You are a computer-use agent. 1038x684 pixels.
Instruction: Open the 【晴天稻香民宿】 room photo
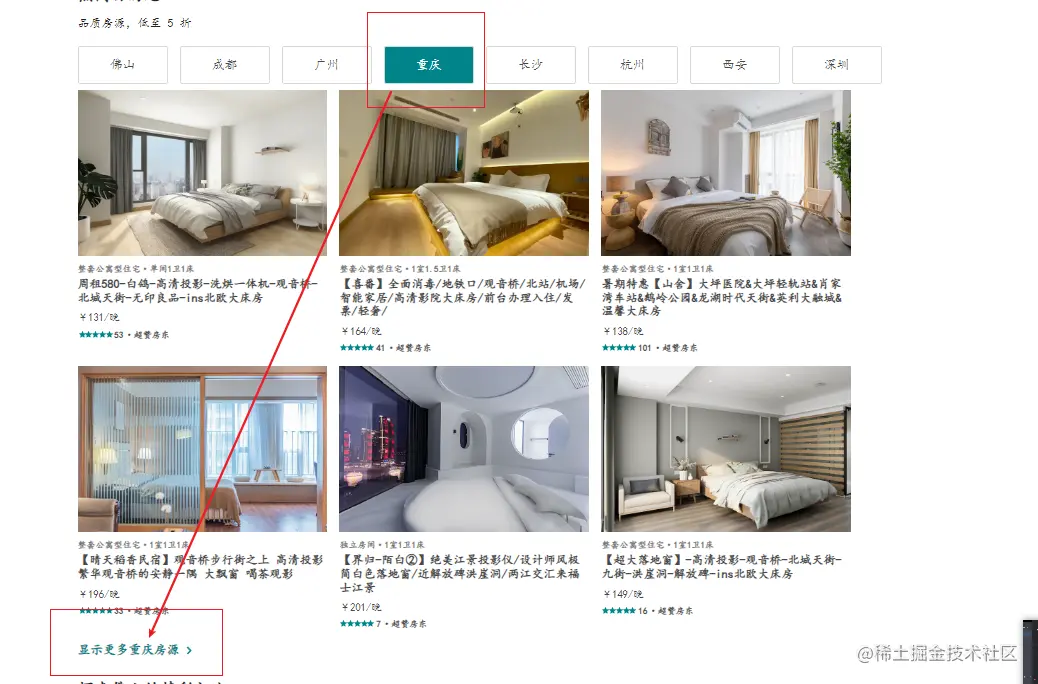(202, 449)
